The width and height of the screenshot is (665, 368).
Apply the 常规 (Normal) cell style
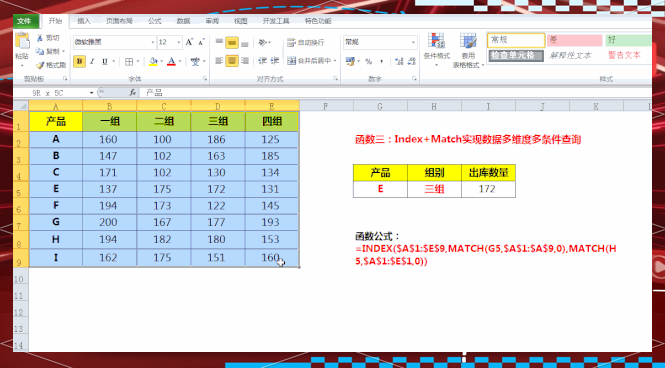coord(516,40)
